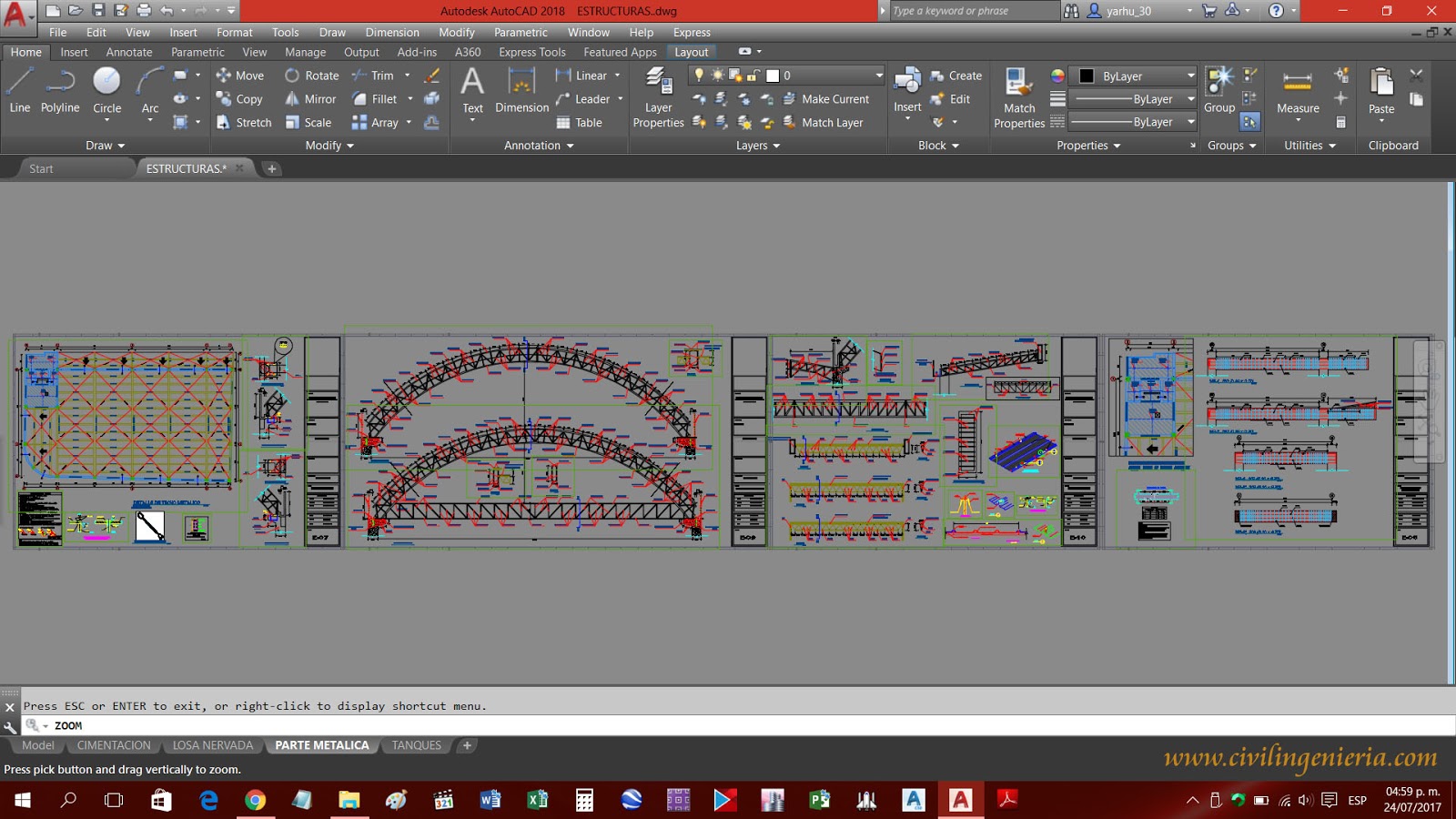
Task: Click the Create block button
Action: 955,76
